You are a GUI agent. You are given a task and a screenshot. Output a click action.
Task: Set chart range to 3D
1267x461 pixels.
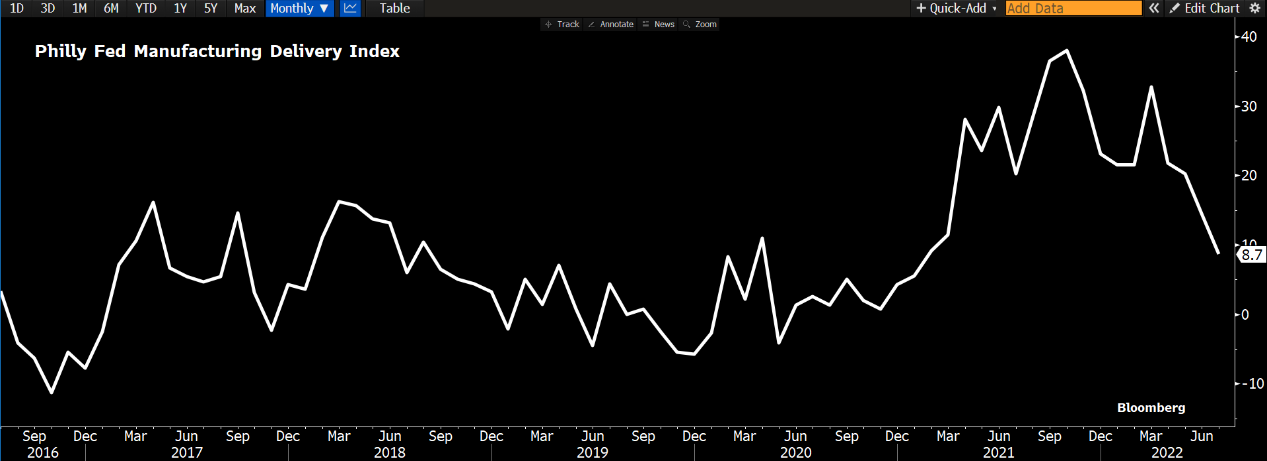pyautogui.click(x=48, y=8)
